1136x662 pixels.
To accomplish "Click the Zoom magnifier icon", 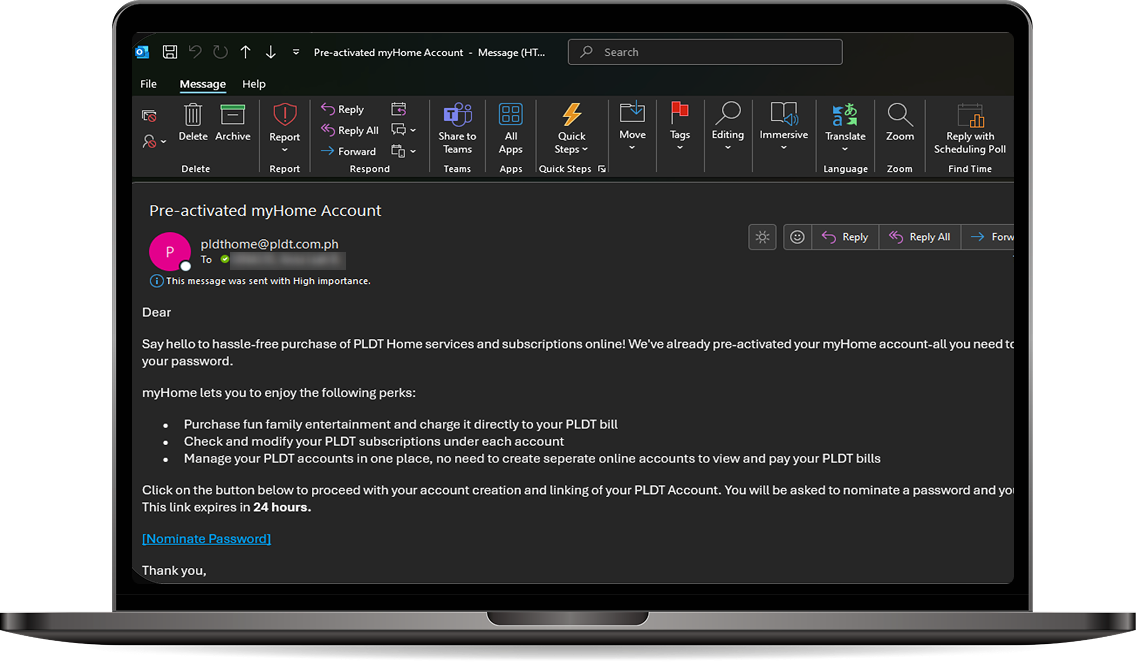I will [x=899, y=115].
